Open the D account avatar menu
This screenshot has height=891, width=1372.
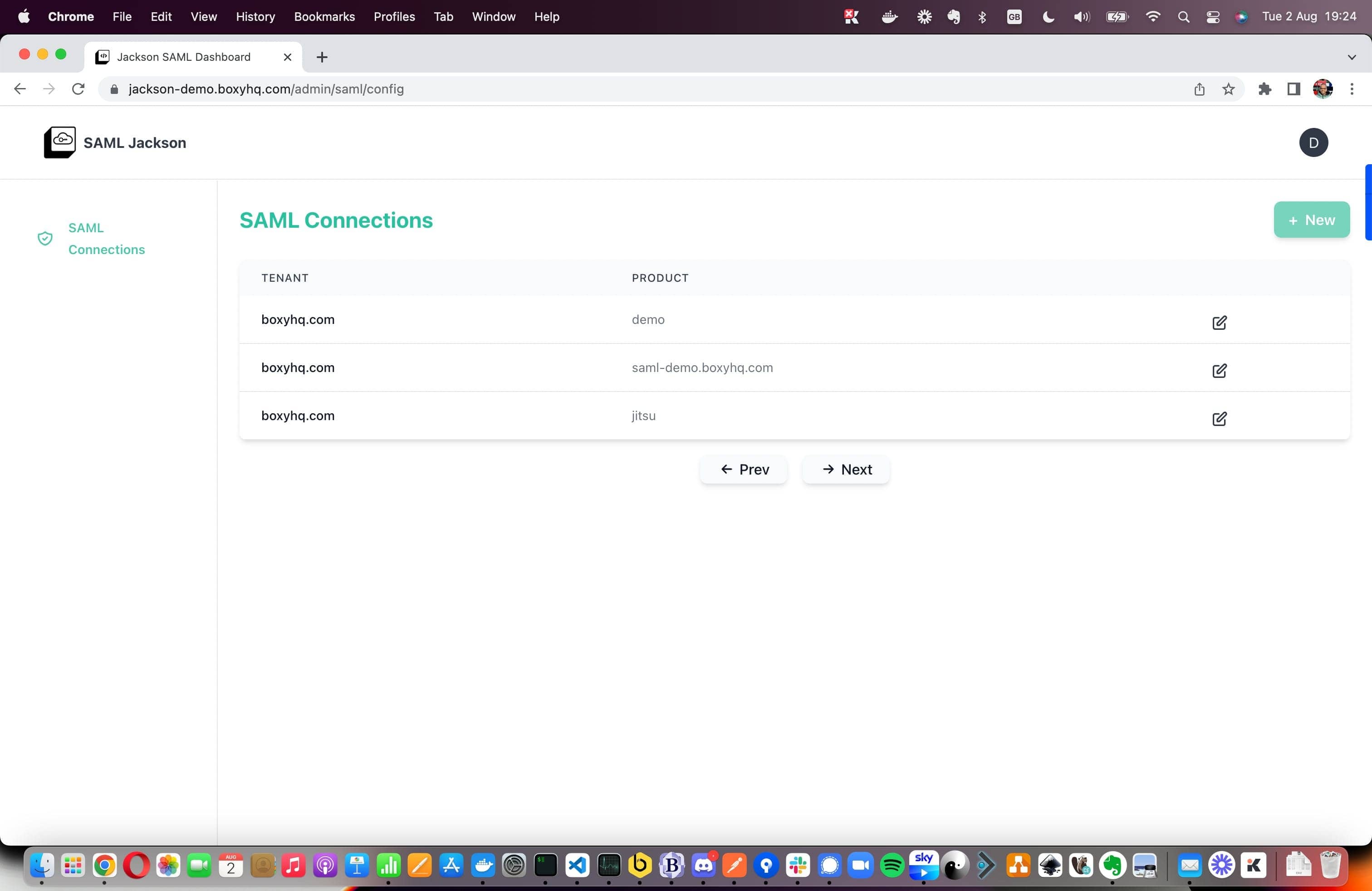(1313, 142)
